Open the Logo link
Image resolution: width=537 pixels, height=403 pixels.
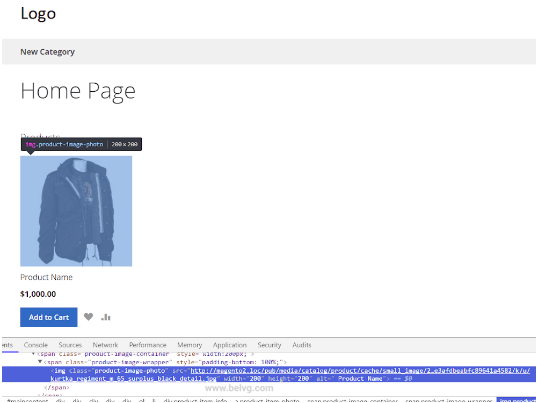pos(38,14)
